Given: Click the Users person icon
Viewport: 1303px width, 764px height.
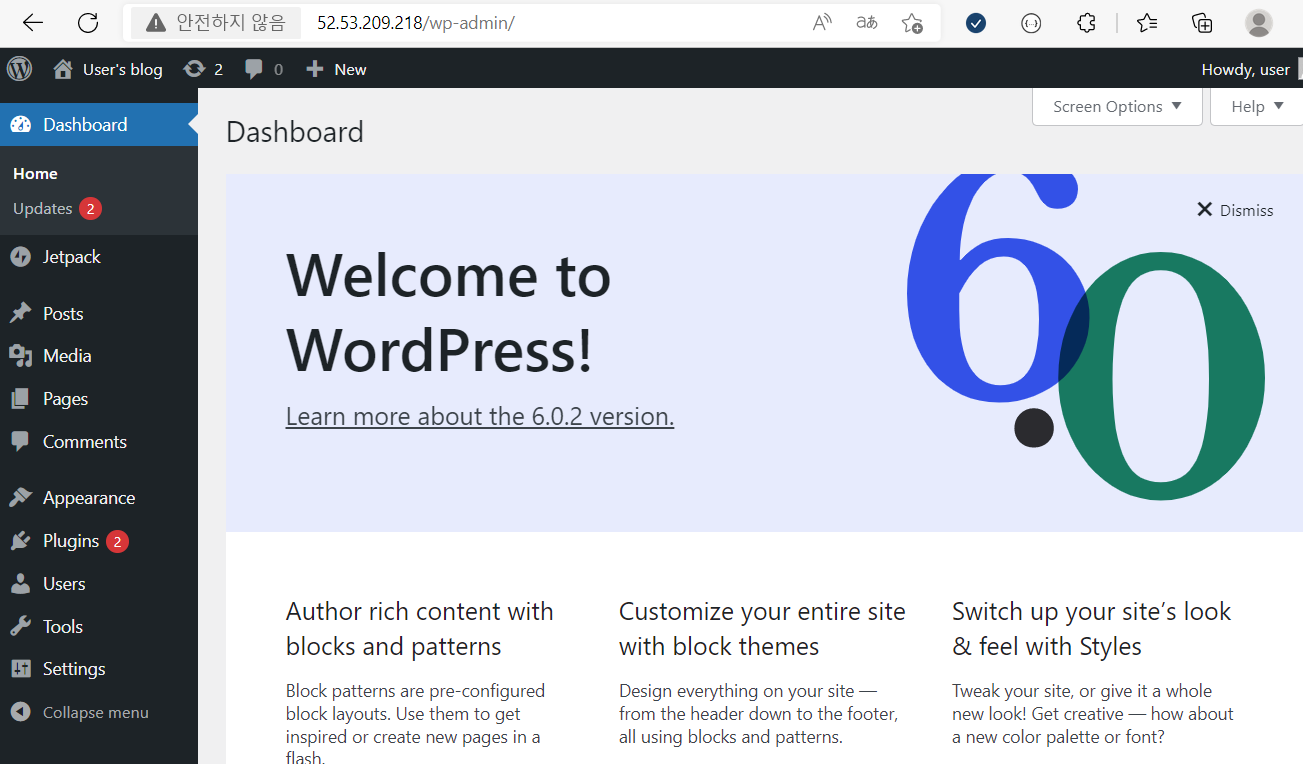Looking at the screenshot, I should [x=20, y=584].
